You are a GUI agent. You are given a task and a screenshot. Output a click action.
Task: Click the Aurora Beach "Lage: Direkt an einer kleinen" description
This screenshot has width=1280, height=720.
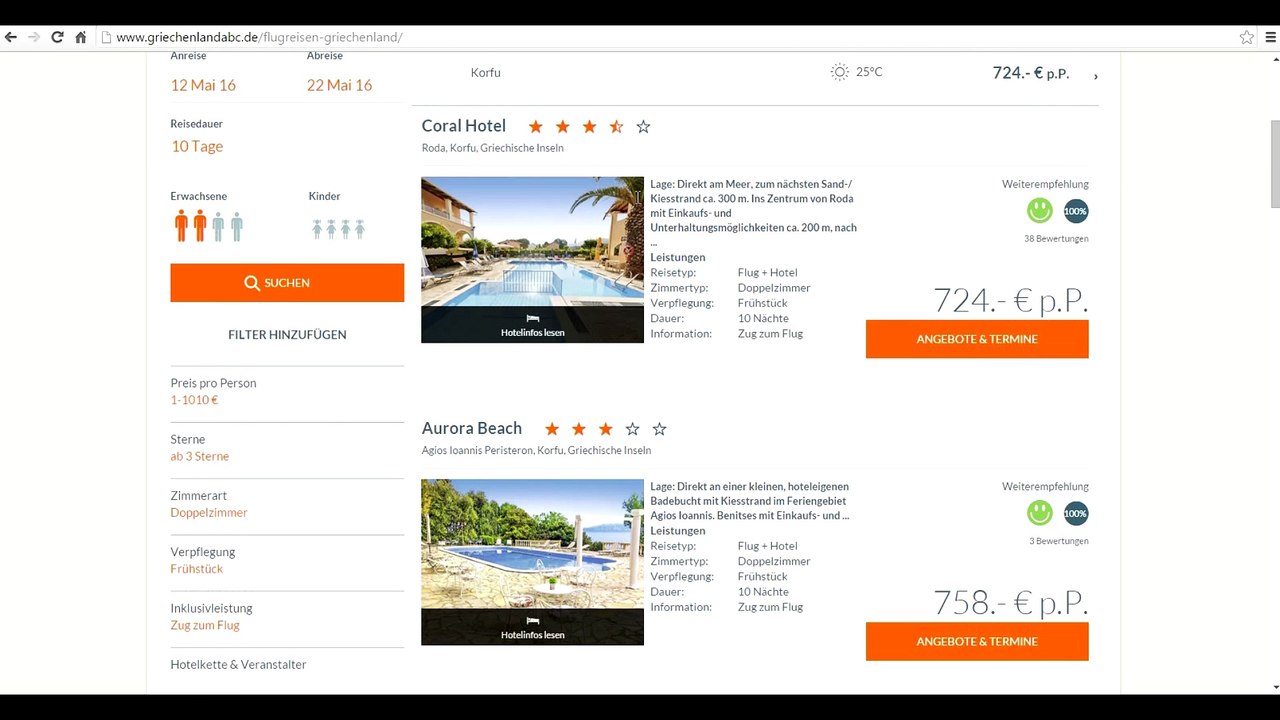[750, 501]
